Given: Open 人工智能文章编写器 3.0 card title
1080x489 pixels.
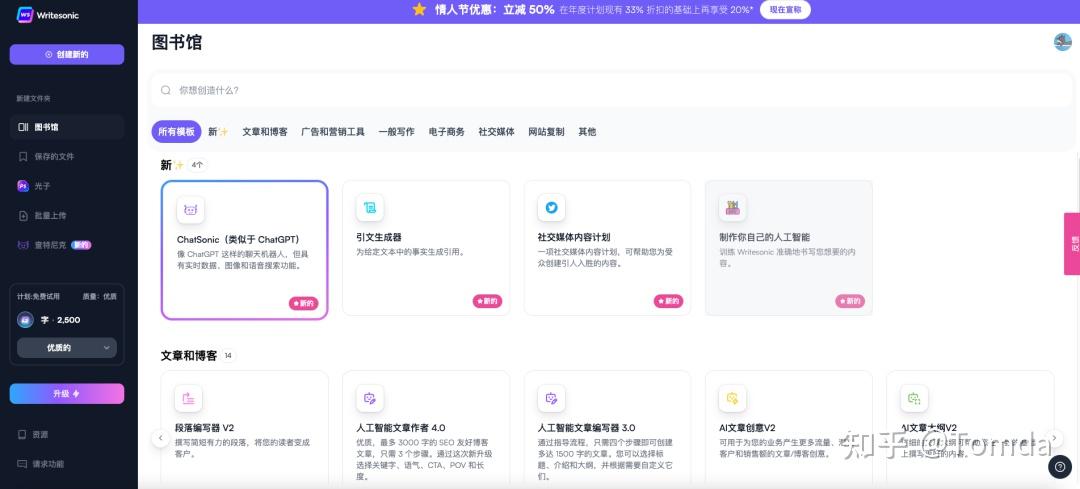Looking at the screenshot, I should pyautogui.click(x=587, y=428).
